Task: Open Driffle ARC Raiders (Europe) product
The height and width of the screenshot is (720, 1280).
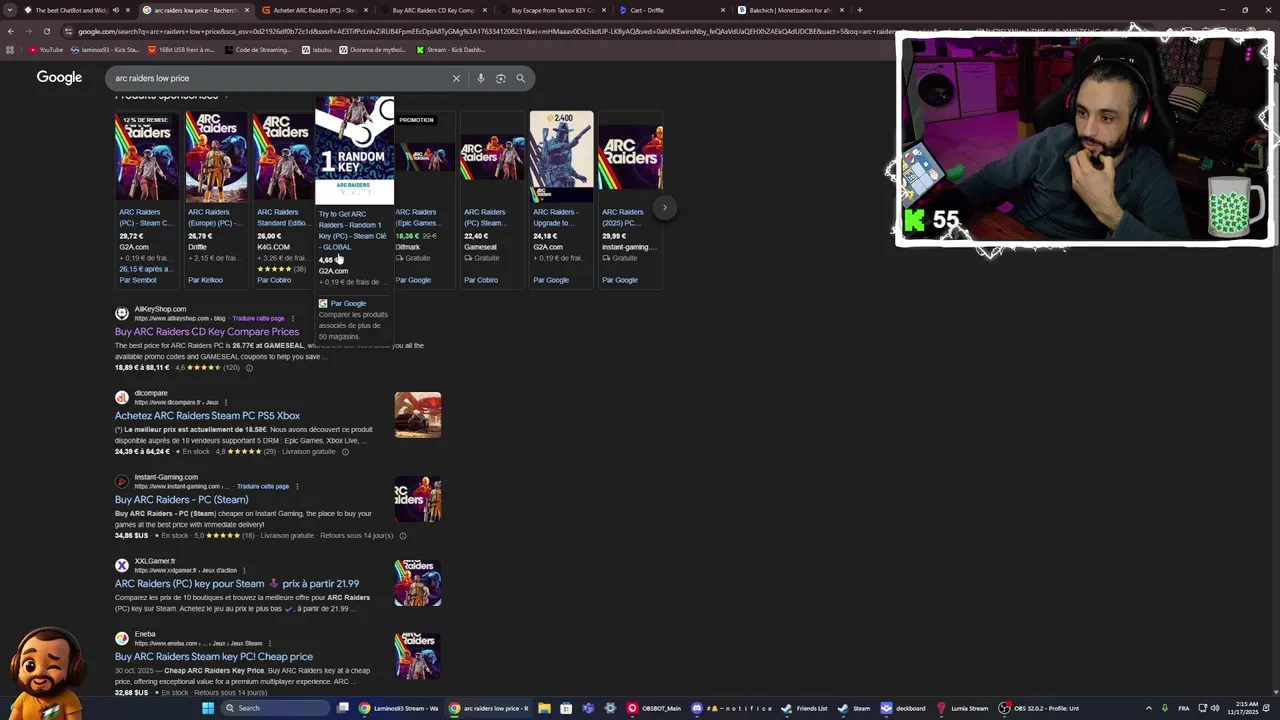Action: (215, 199)
